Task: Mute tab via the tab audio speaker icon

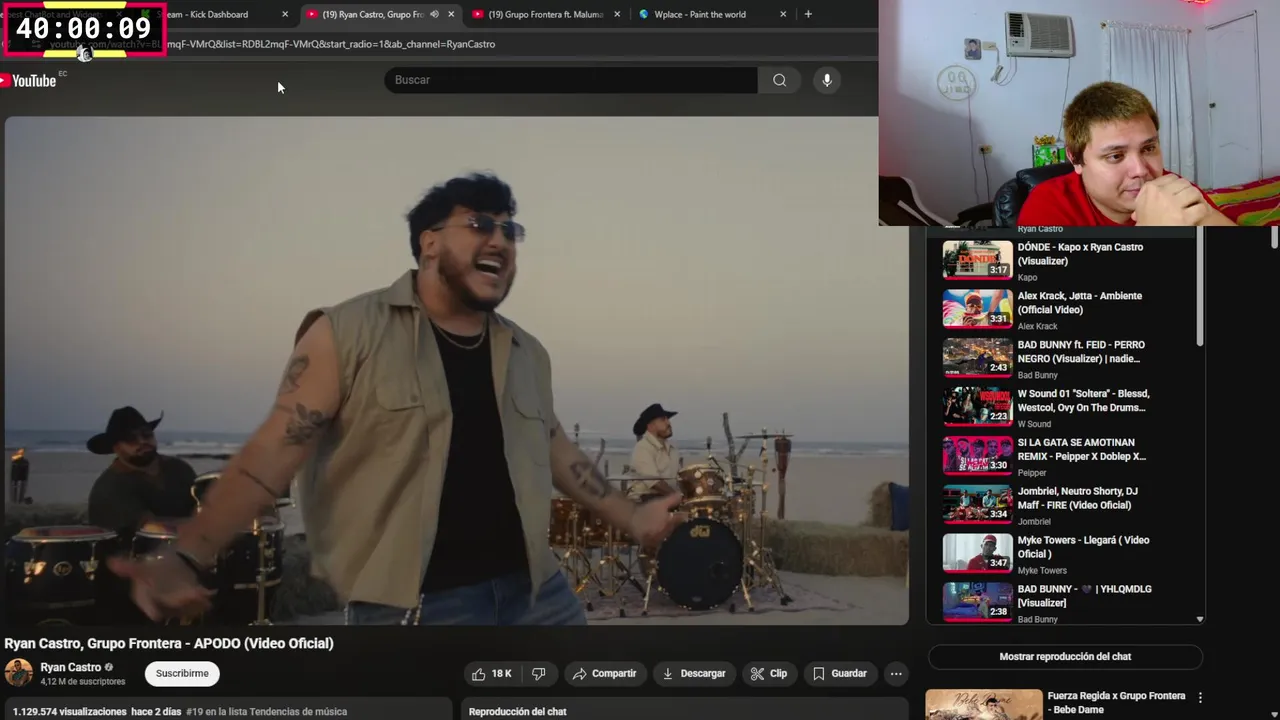Action: coord(434,14)
